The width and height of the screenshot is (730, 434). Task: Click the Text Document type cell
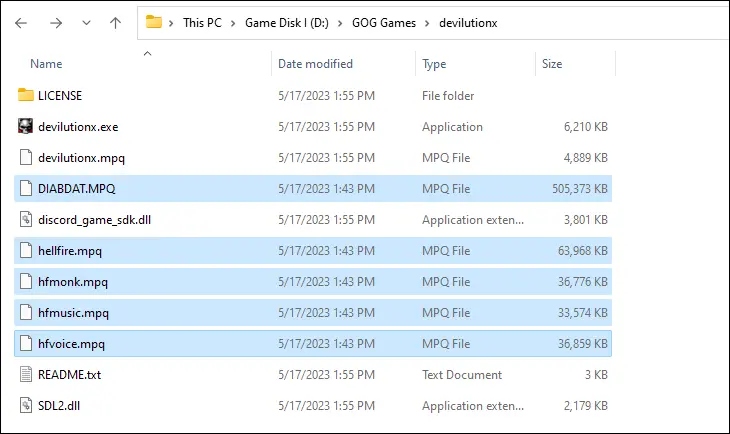pyautogui.click(x=462, y=375)
